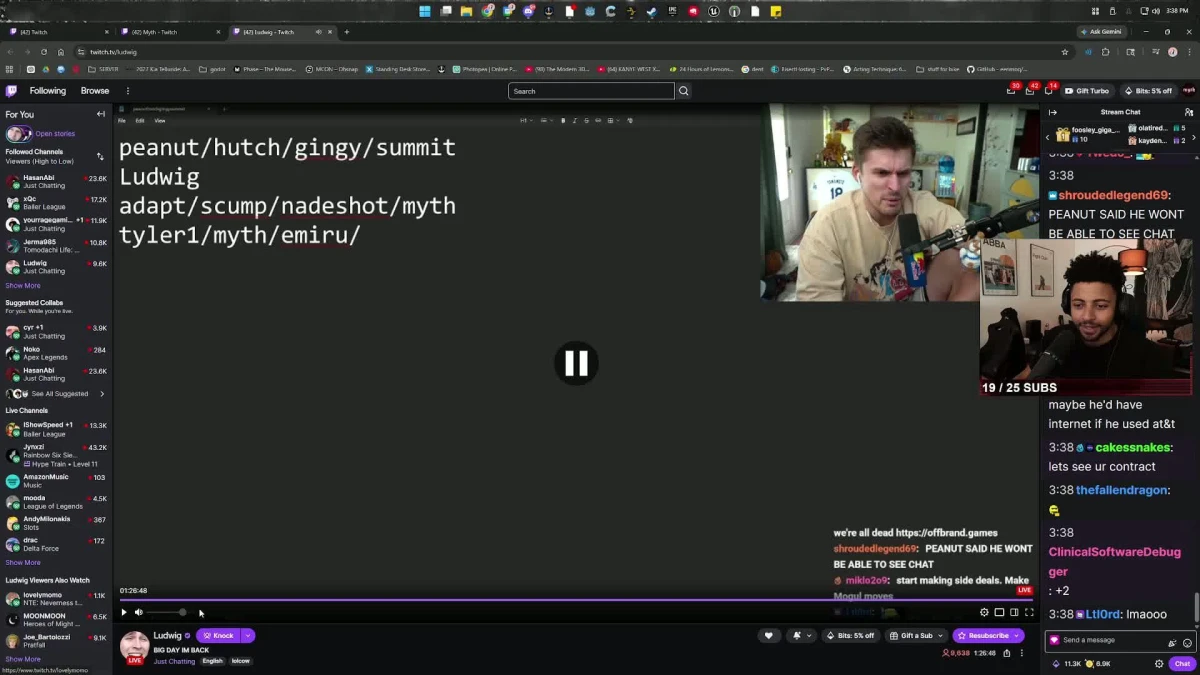Open HasanAbi in Followed Channels
Viewport: 1200px width, 675px height.
click(x=56, y=181)
